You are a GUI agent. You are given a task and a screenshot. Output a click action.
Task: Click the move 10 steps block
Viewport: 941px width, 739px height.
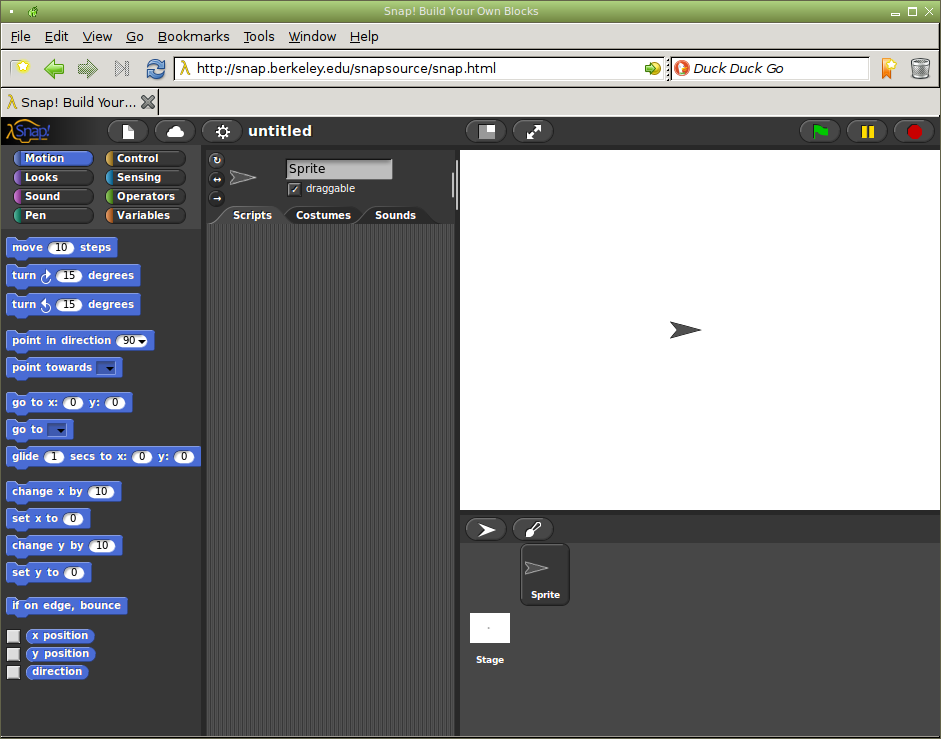[x=61, y=248]
